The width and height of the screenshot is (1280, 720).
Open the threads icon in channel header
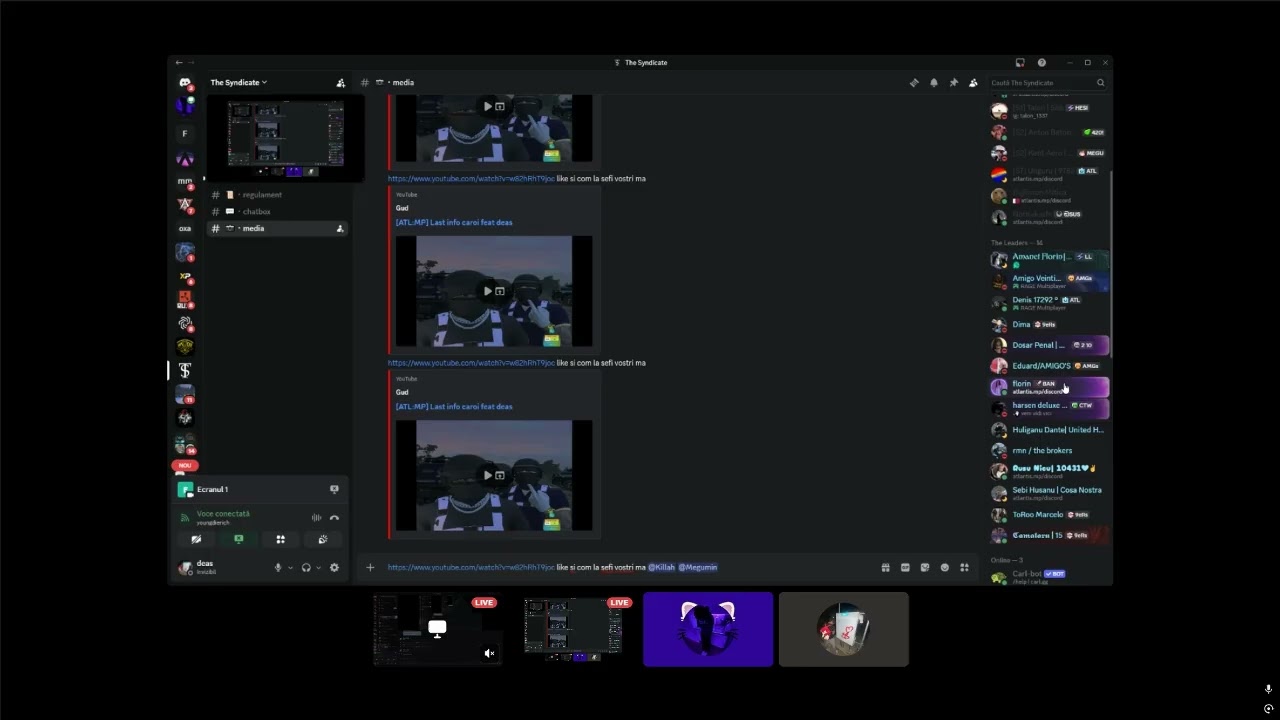(914, 83)
